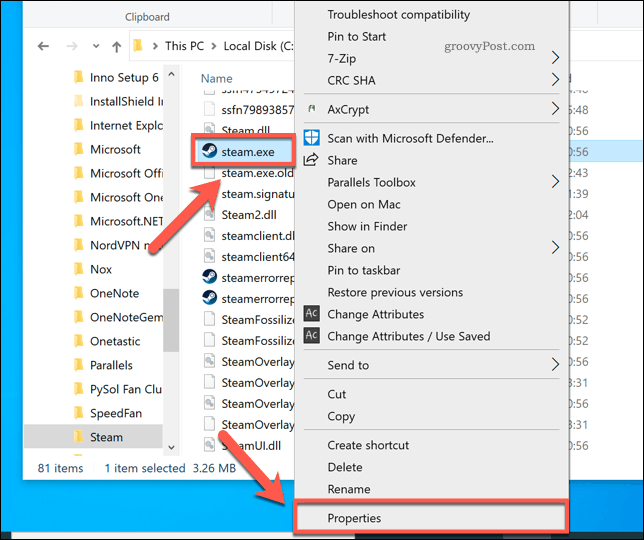The height and width of the screenshot is (540, 644).
Task: Click the OneNote folder icon in sidebar
Action: click(78, 293)
